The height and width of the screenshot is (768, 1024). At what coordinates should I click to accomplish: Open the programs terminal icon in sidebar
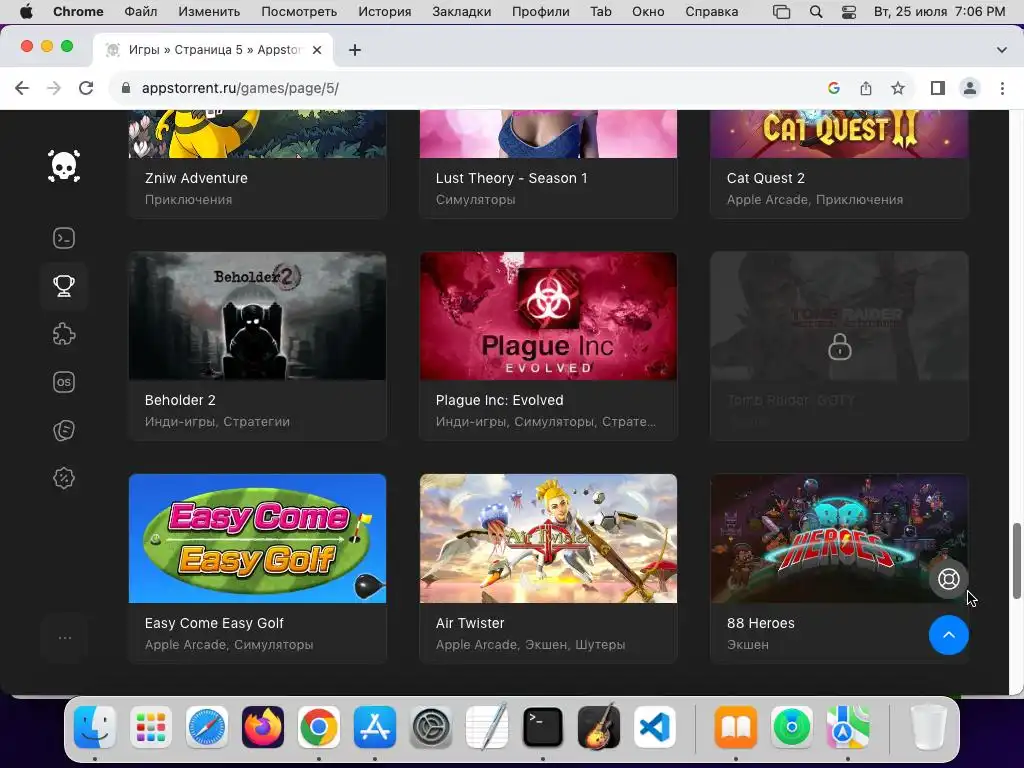[64, 238]
